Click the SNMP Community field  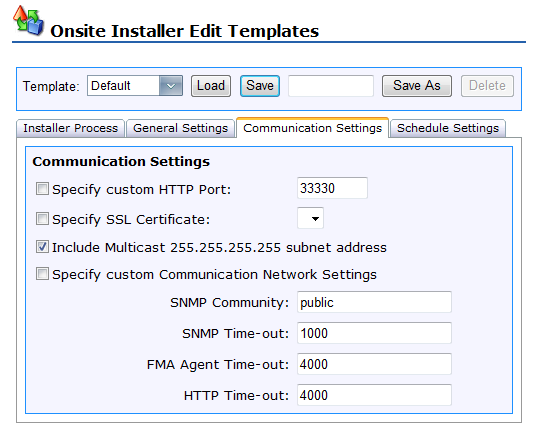pyautogui.click(x=374, y=302)
